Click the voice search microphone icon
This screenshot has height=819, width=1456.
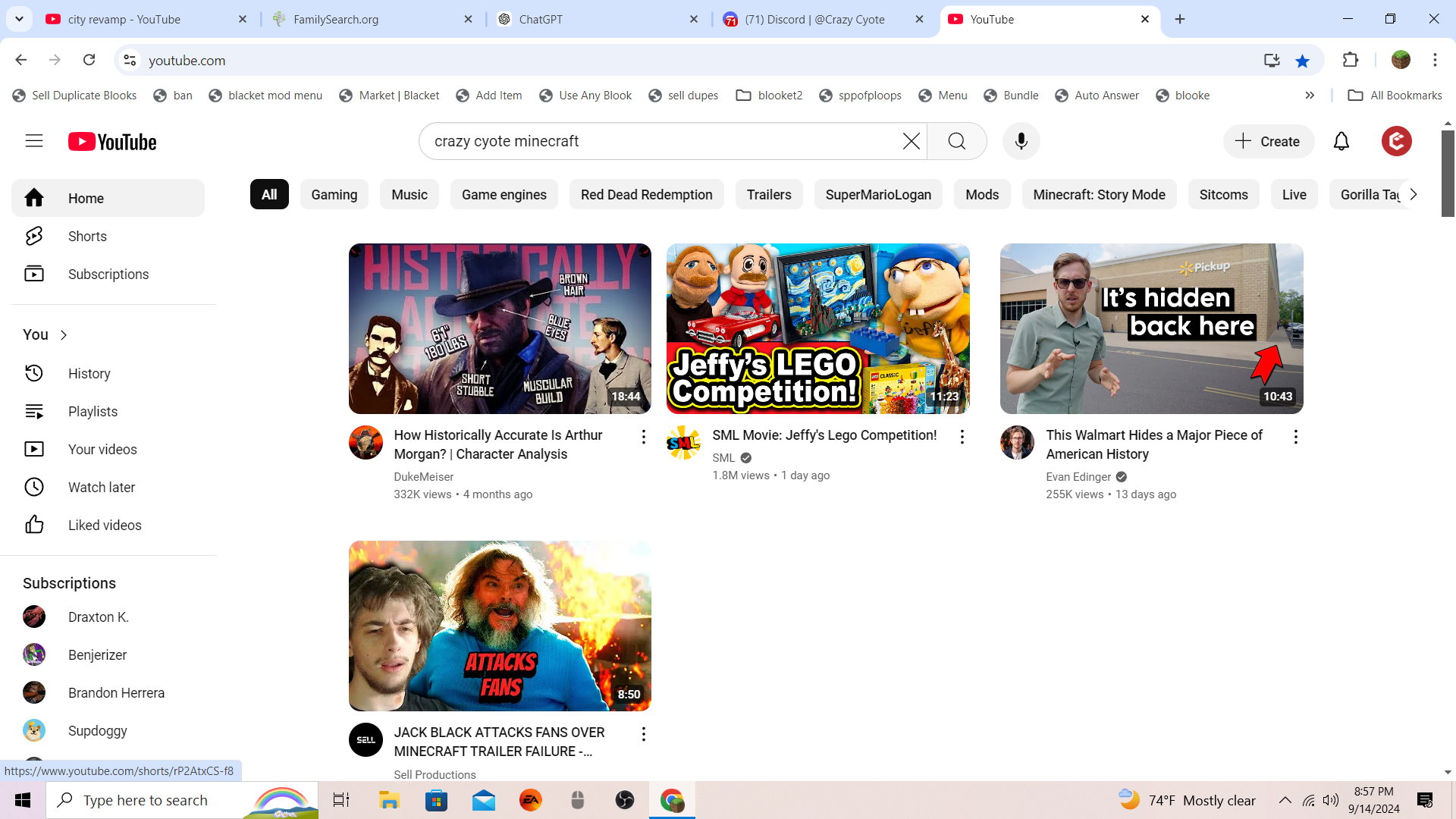[x=1021, y=141]
